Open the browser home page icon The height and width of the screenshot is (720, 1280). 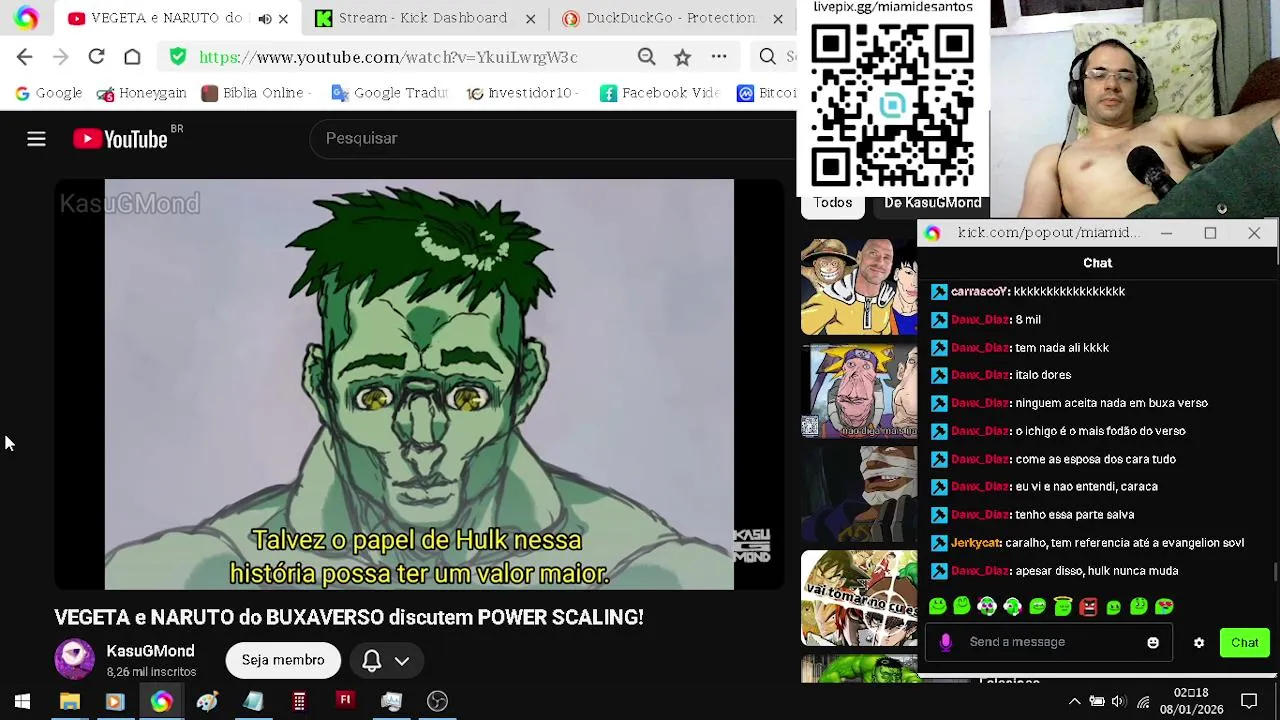[x=132, y=57]
